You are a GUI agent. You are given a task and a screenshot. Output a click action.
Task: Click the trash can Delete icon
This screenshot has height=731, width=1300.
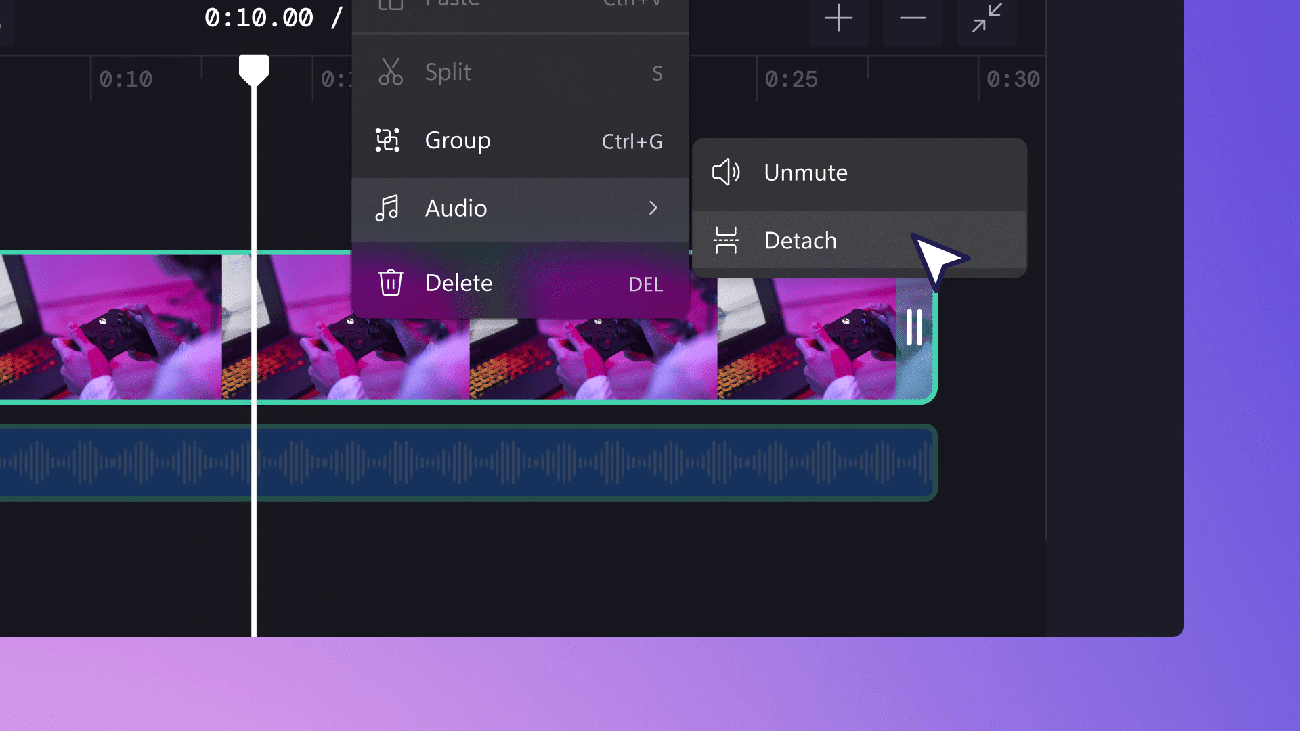point(390,283)
